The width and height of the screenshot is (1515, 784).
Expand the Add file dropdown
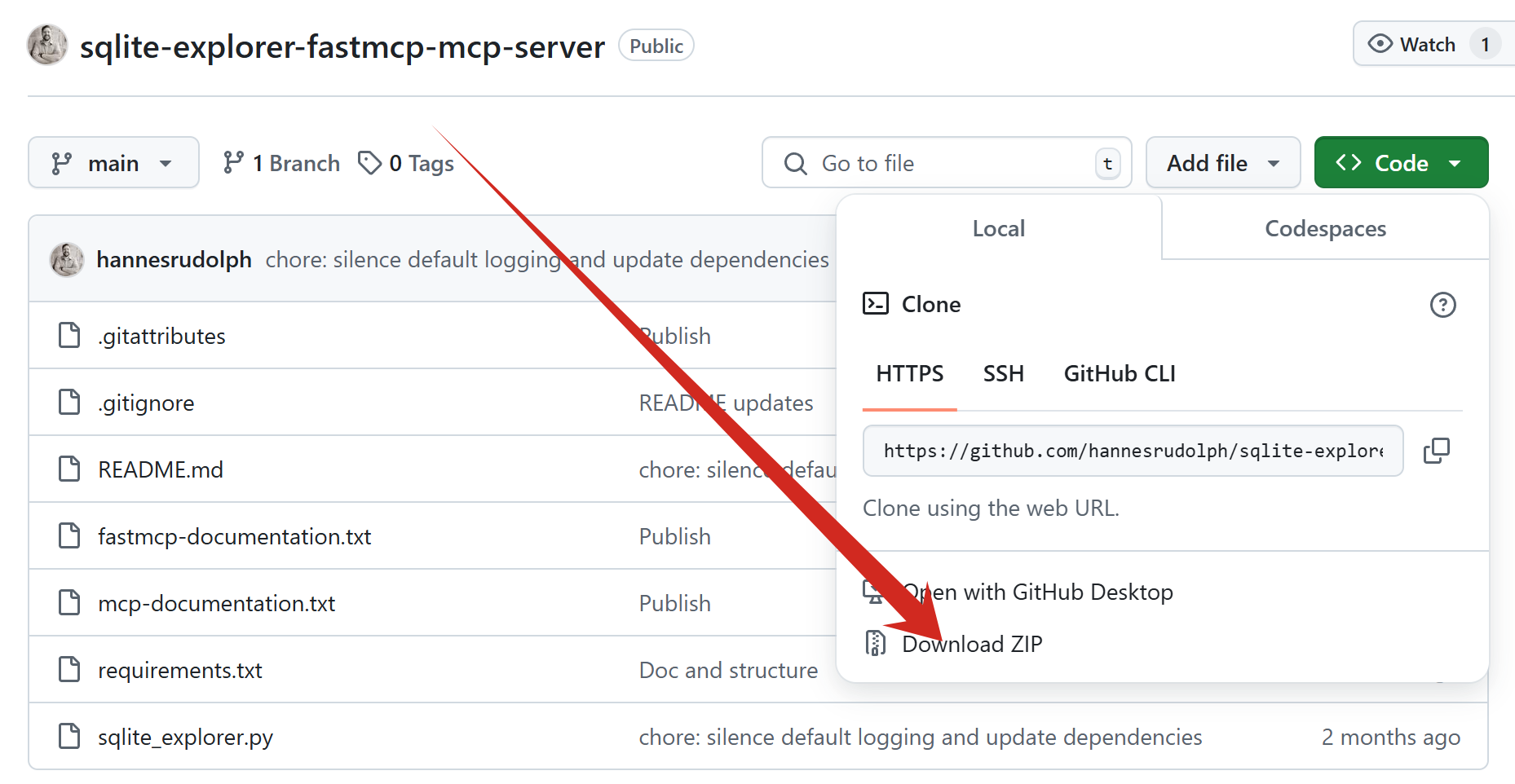click(1222, 163)
